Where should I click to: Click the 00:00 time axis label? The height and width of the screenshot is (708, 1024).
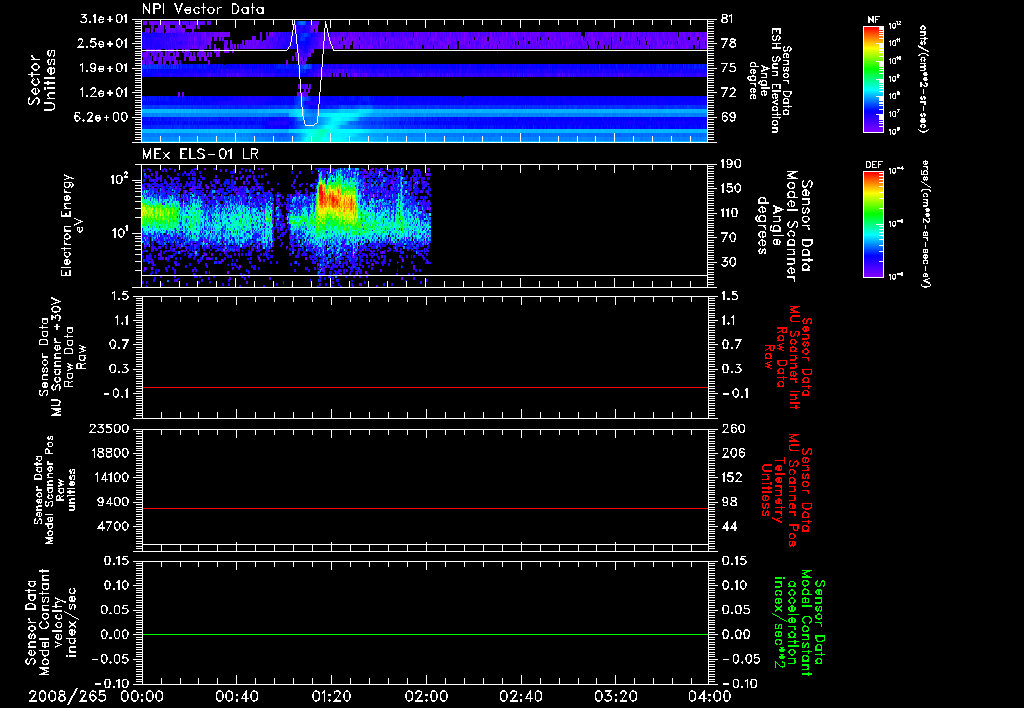tap(142, 696)
